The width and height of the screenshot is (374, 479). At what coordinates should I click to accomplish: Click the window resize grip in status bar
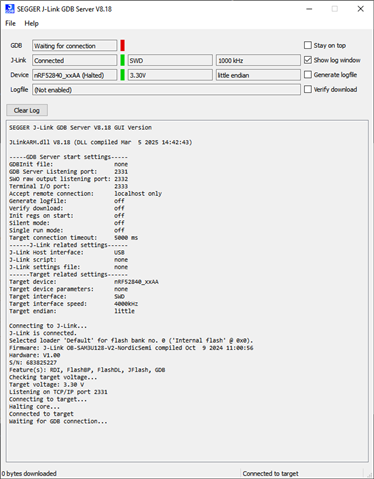point(369,474)
